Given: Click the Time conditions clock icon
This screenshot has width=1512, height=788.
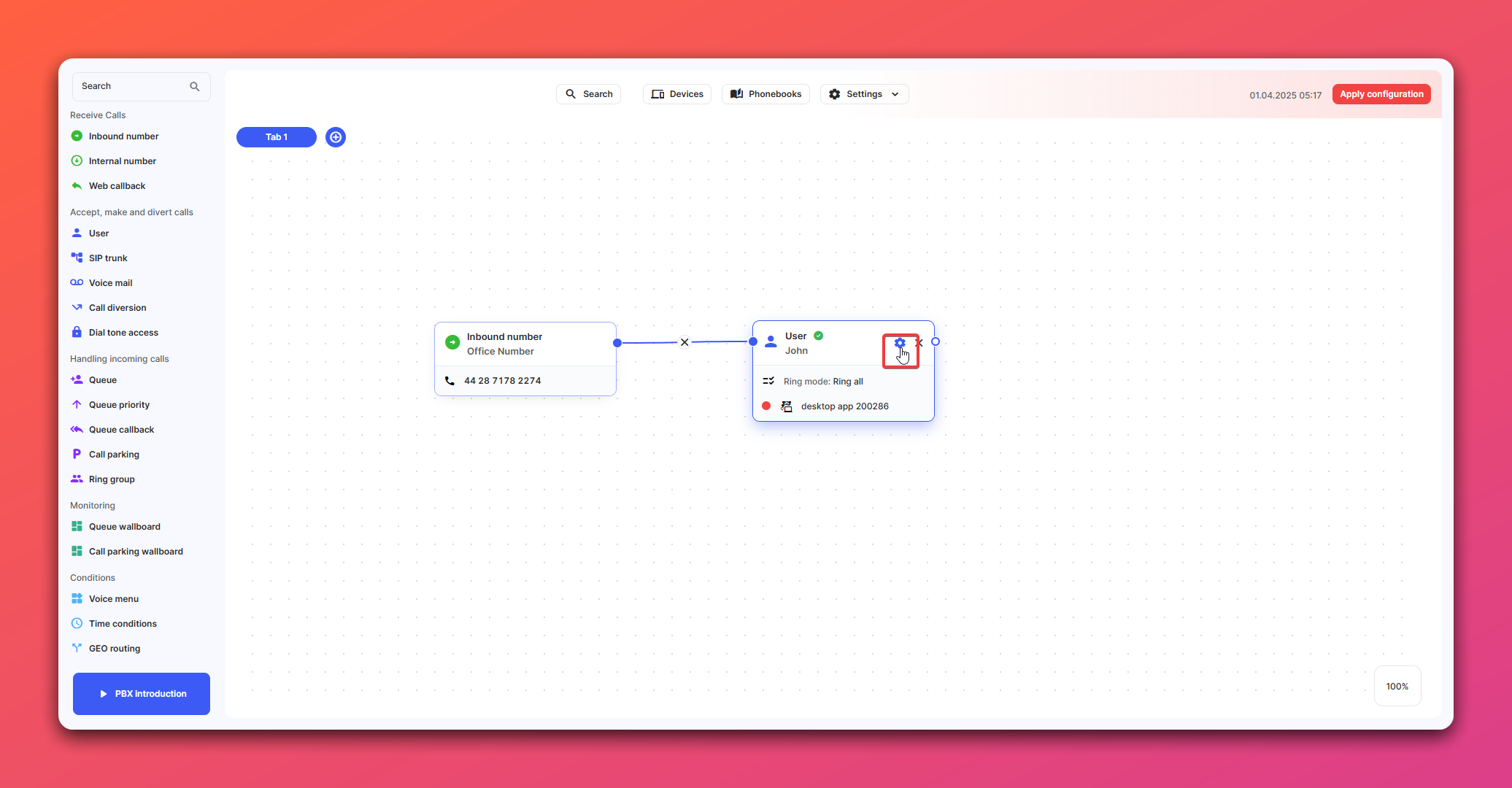Looking at the screenshot, I should (77, 623).
